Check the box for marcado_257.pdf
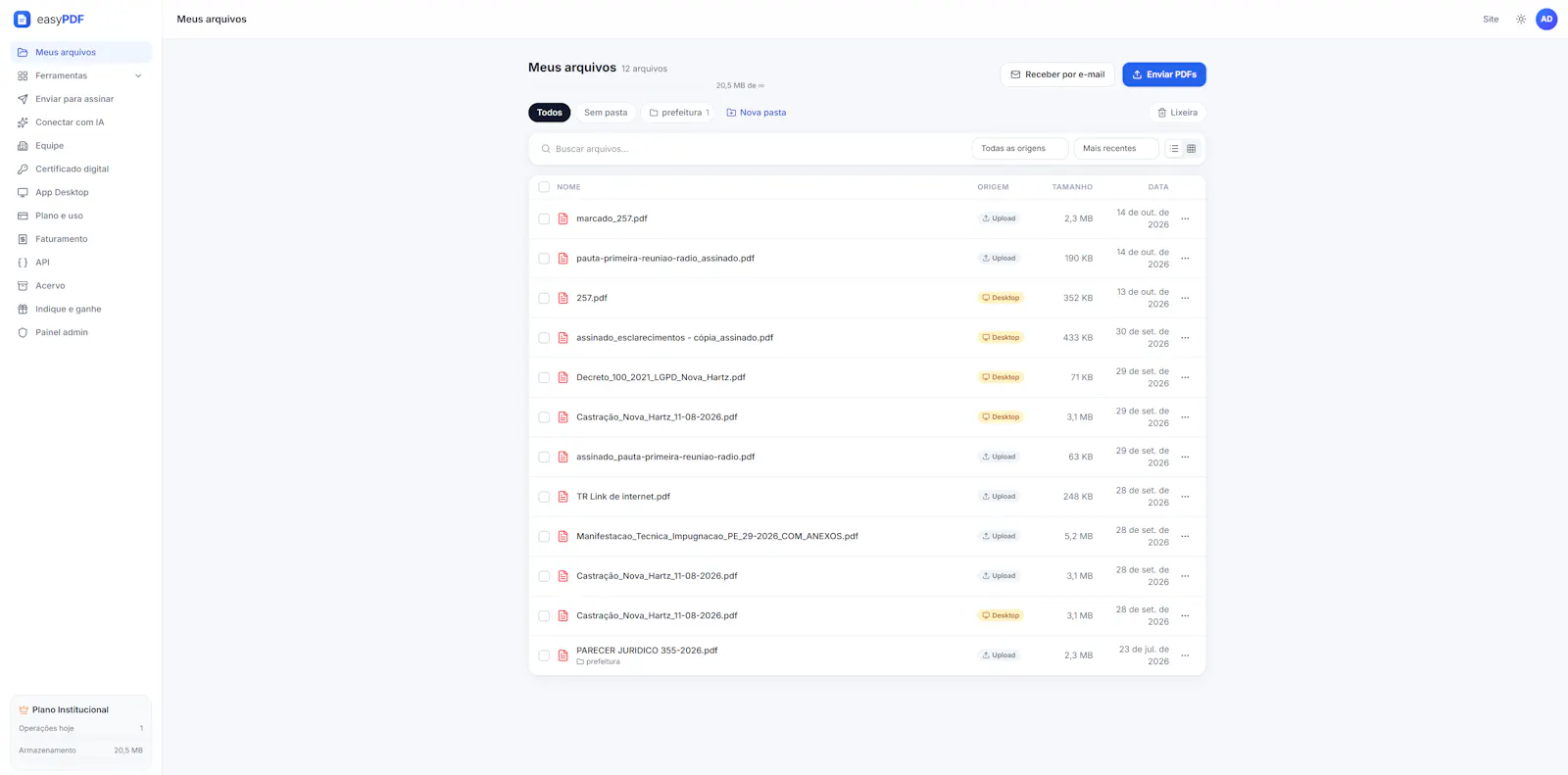The width and height of the screenshot is (1568, 775). point(544,218)
